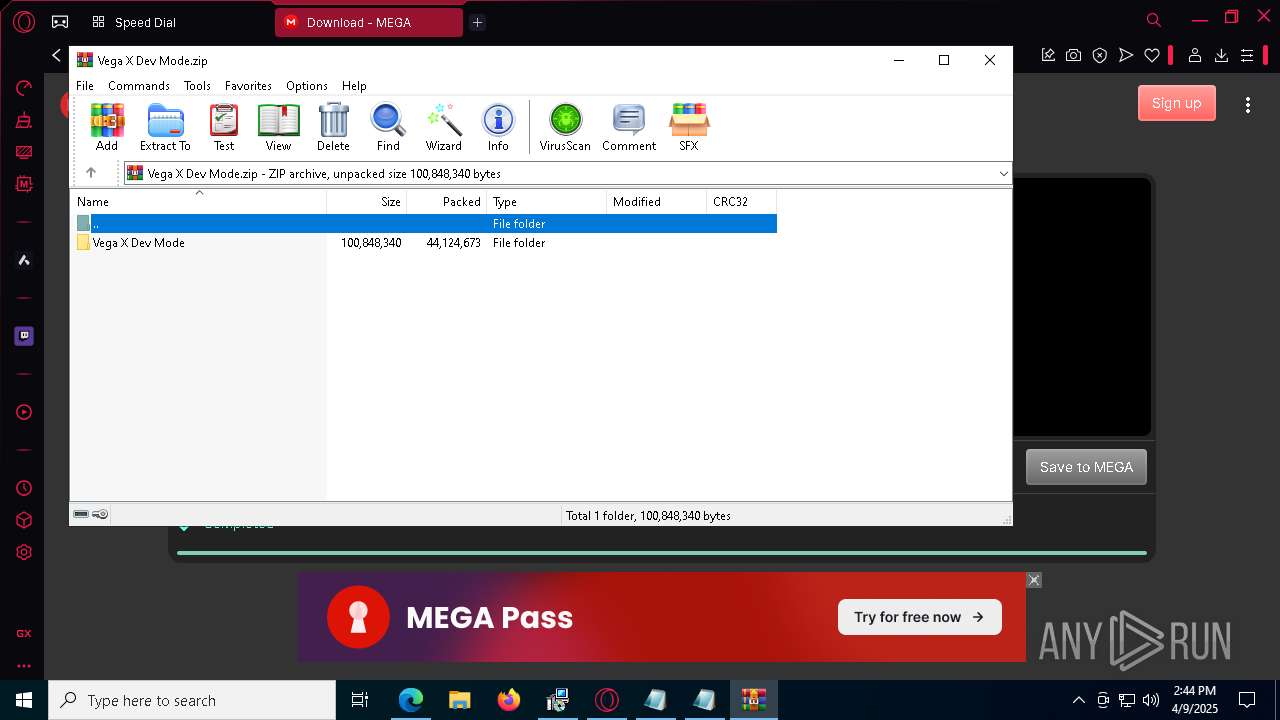This screenshot has width=1280, height=720.
Task: Show archive Info
Action: (x=498, y=127)
